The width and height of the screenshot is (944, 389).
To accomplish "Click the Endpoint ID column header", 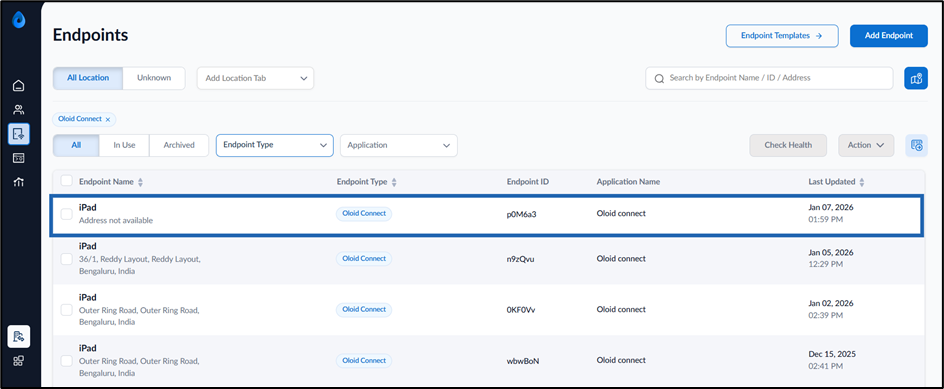I will click(528, 182).
